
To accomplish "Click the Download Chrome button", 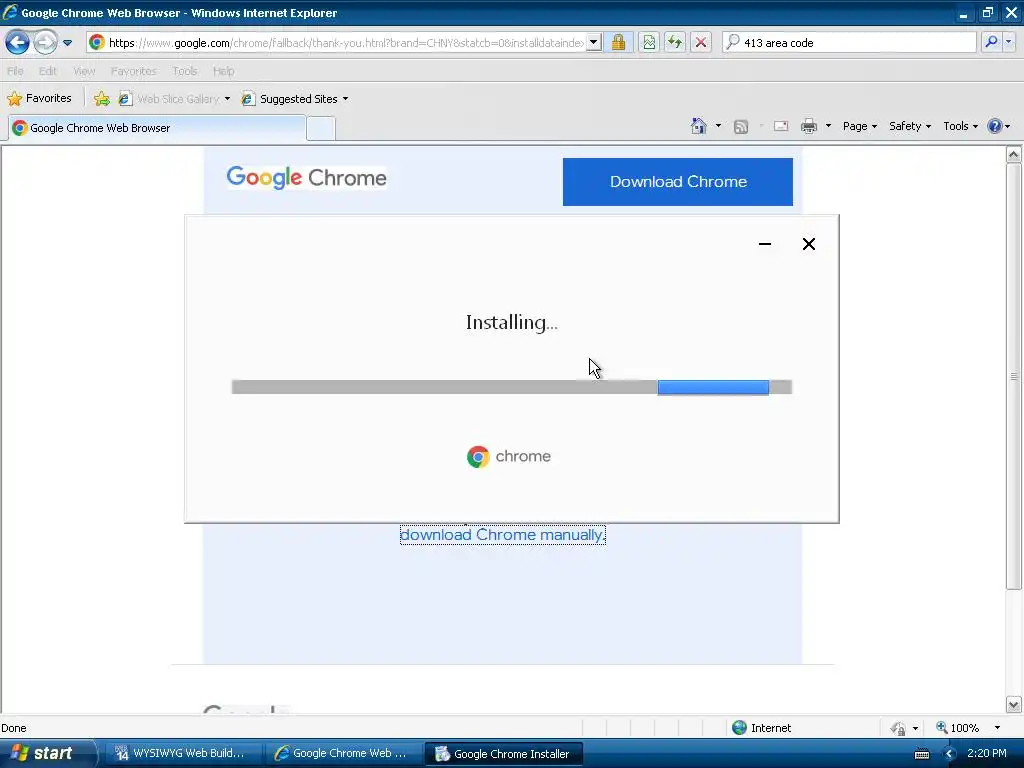I will [678, 182].
